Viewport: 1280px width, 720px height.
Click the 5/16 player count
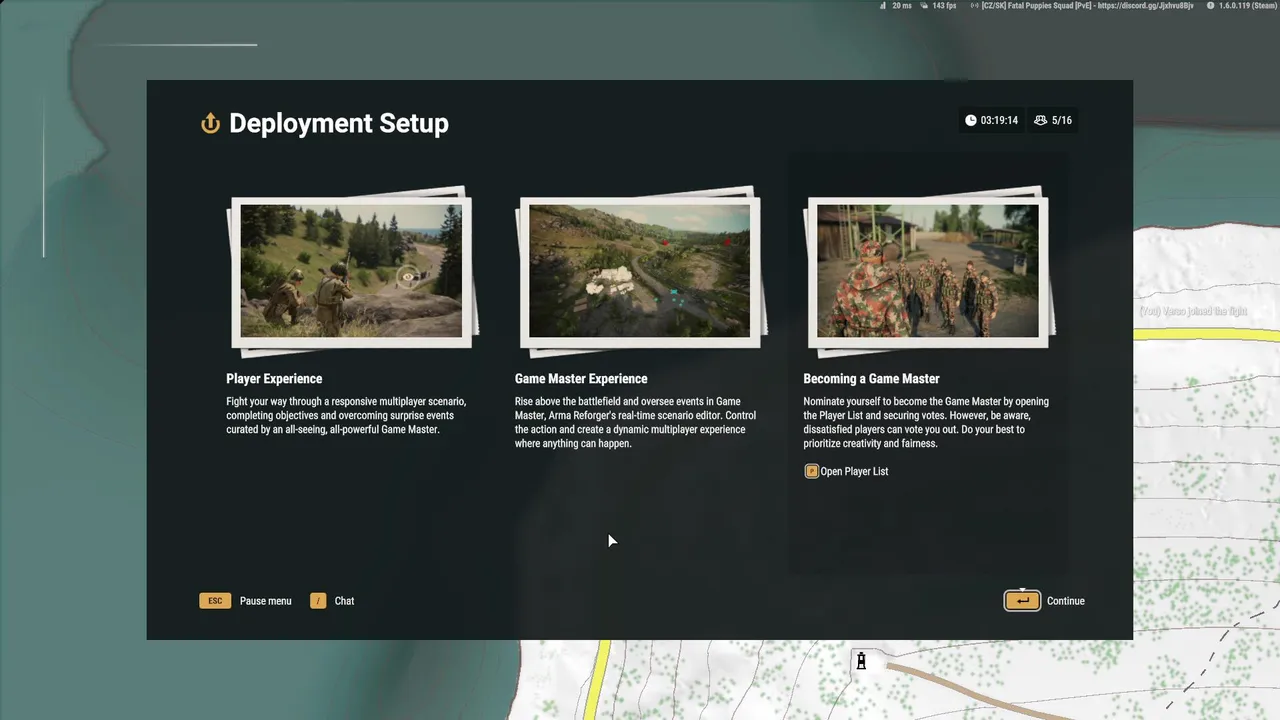pyautogui.click(x=1062, y=120)
